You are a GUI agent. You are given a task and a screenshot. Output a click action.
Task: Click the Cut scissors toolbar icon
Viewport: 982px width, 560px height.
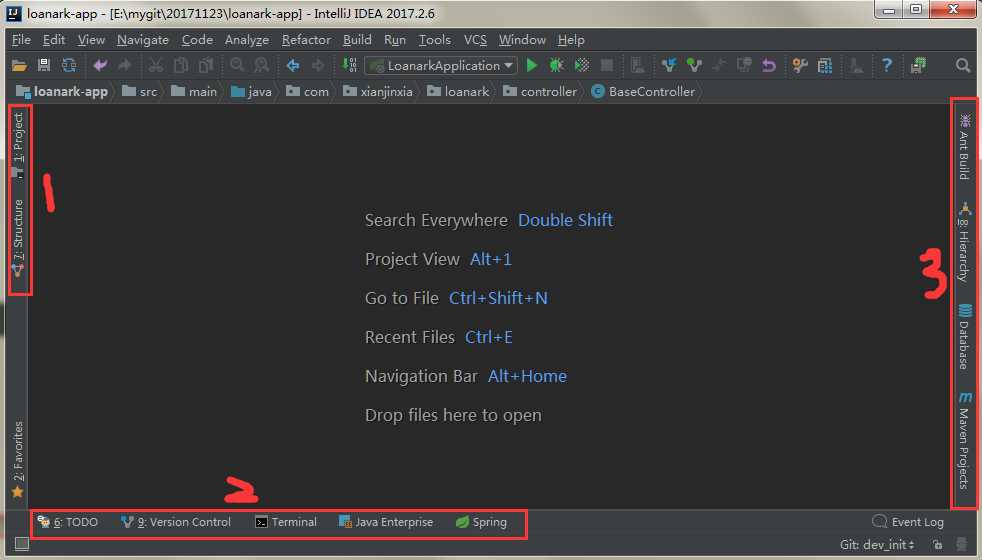[156, 65]
